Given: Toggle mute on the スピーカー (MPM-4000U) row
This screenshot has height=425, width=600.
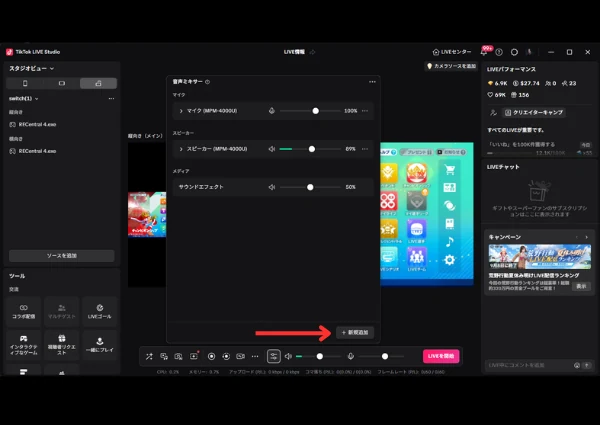Looking at the screenshot, I should [272, 149].
